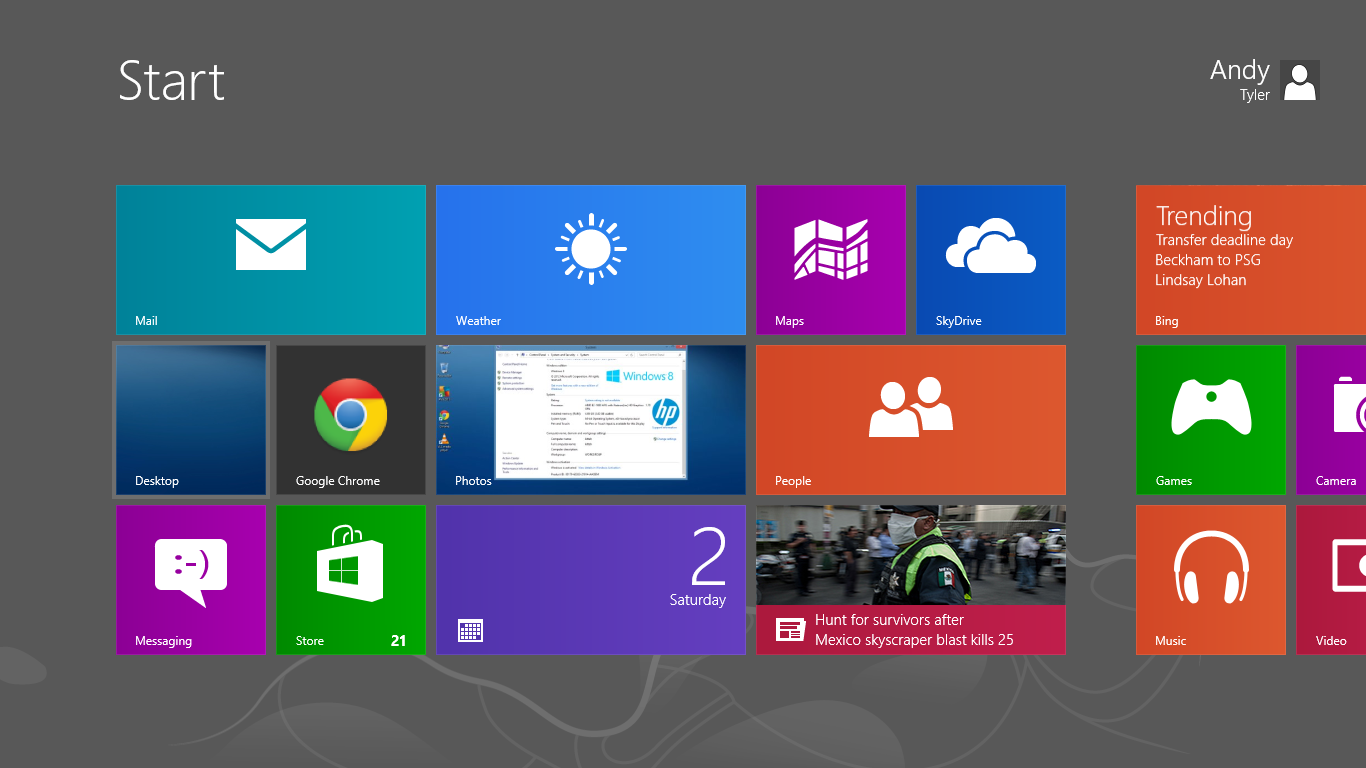Open the Store shopping bag tile
Screen dimensions: 1366x768
pos(351,580)
